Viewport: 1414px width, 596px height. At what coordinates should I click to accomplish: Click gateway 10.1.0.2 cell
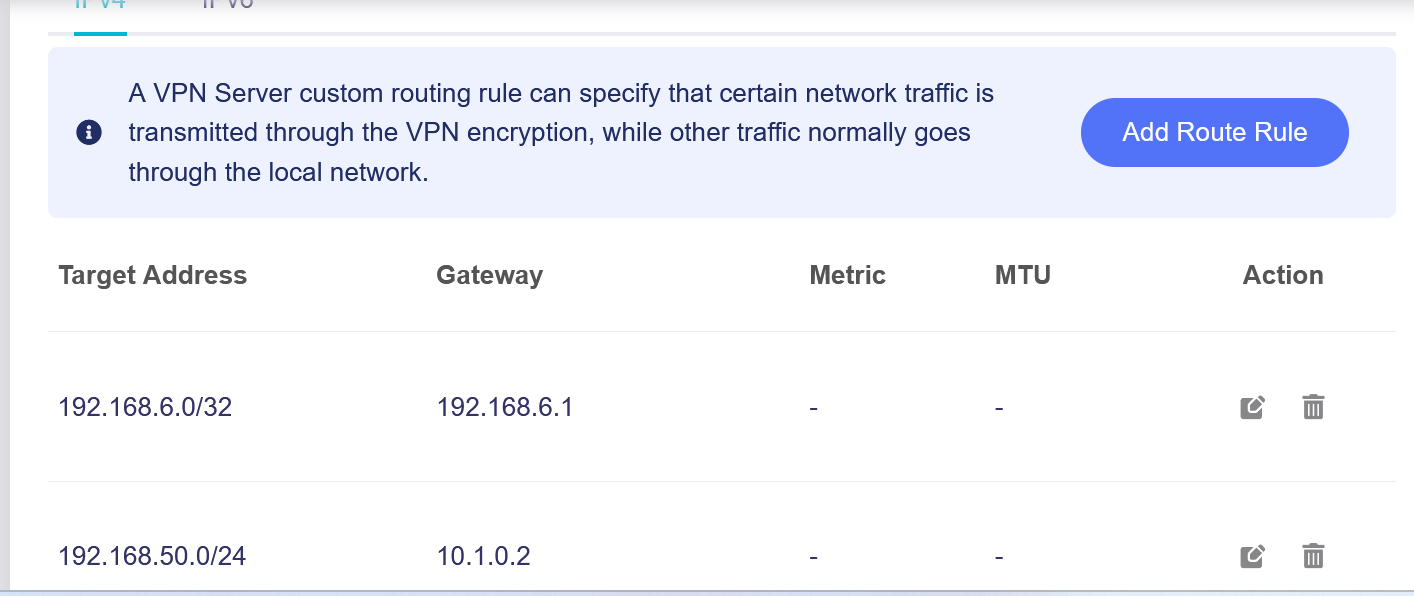[483, 556]
